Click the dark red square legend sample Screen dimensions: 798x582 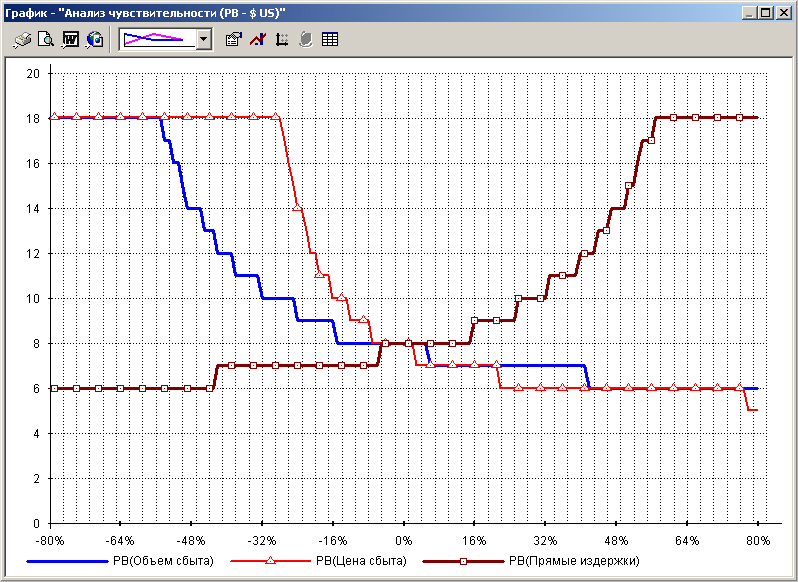463,561
